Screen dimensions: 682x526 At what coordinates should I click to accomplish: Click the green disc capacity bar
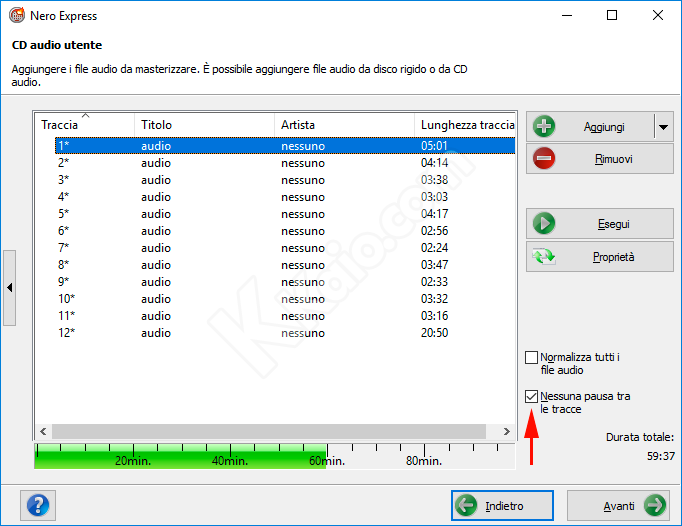tap(180, 456)
